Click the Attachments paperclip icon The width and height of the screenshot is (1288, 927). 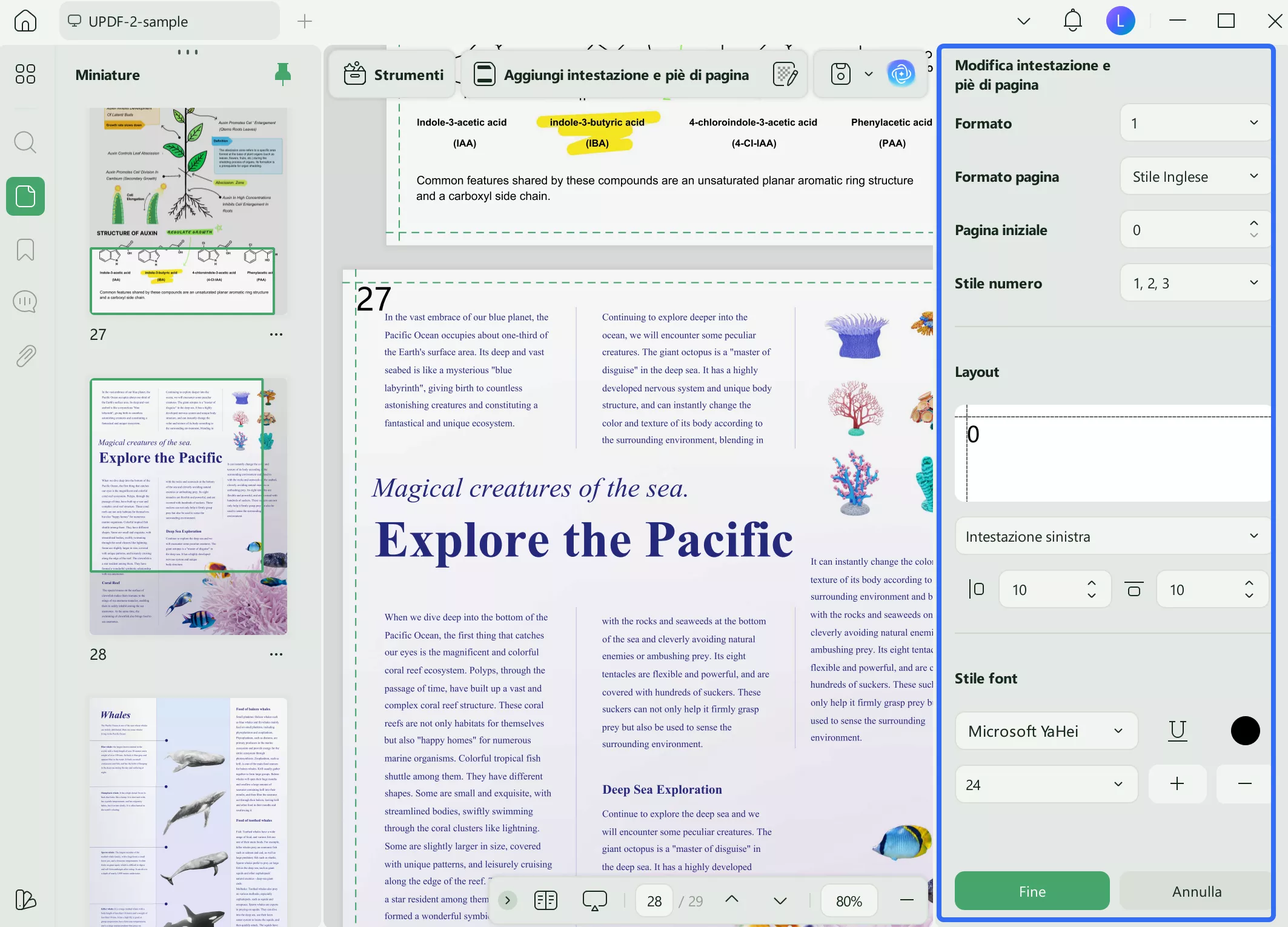pyautogui.click(x=25, y=355)
